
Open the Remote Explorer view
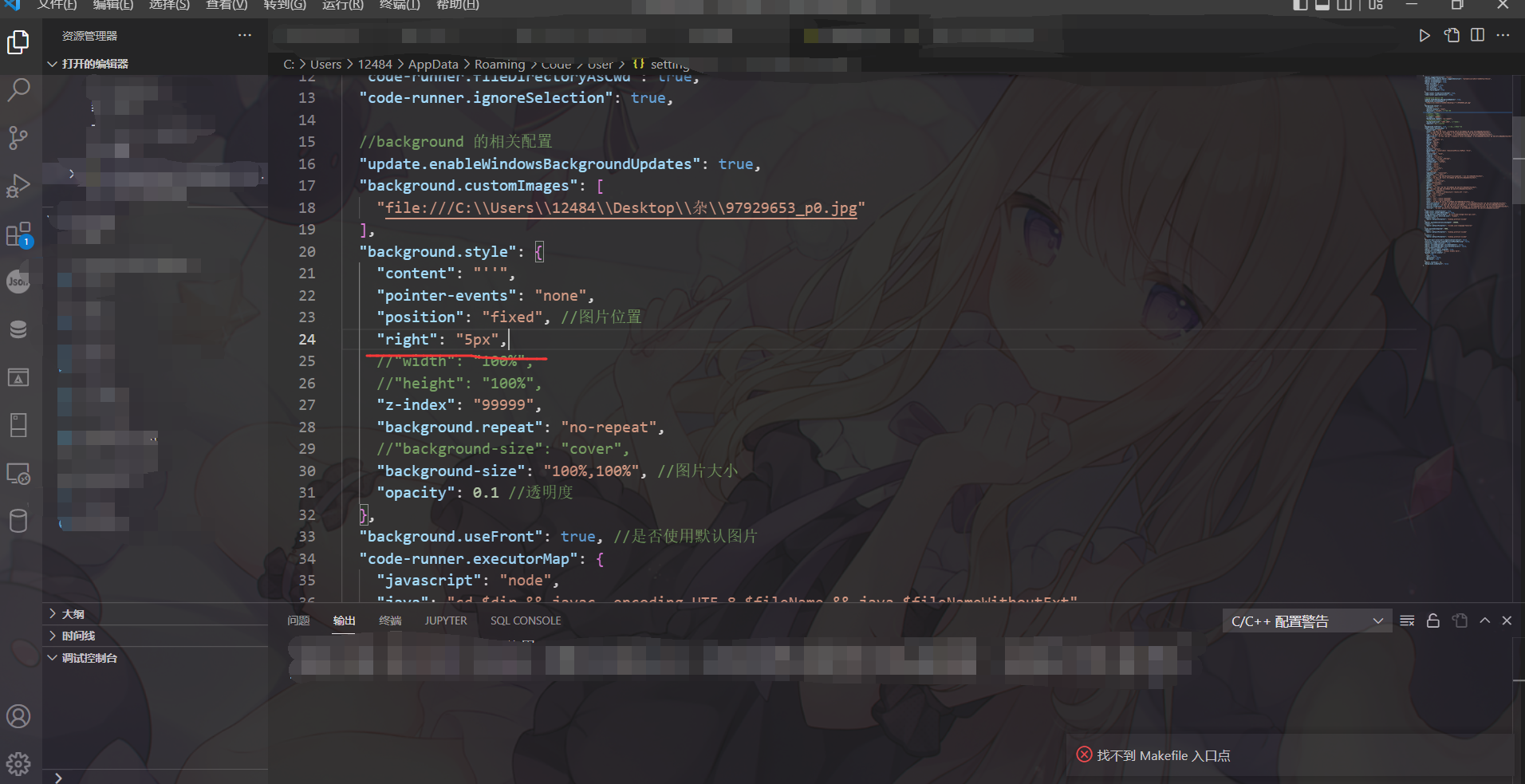pyautogui.click(x=18, y=474)
